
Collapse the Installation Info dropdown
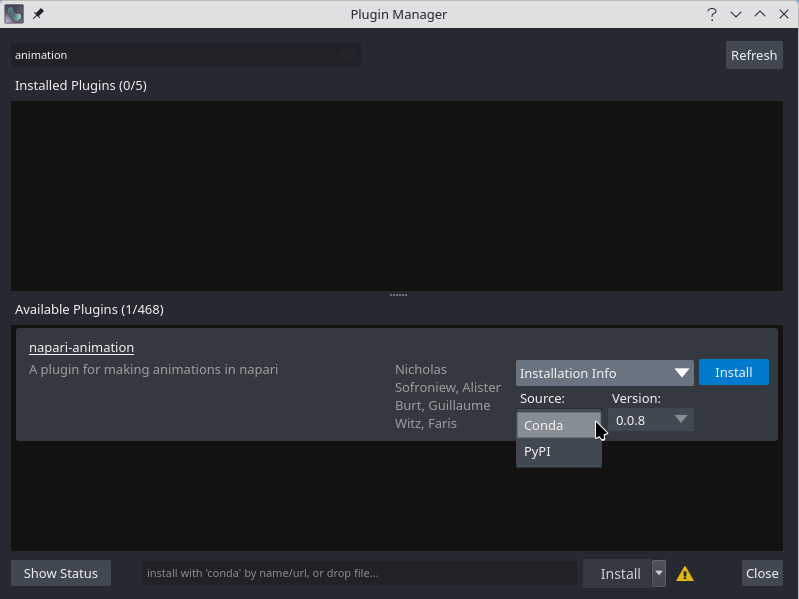[x=604, y=373]
